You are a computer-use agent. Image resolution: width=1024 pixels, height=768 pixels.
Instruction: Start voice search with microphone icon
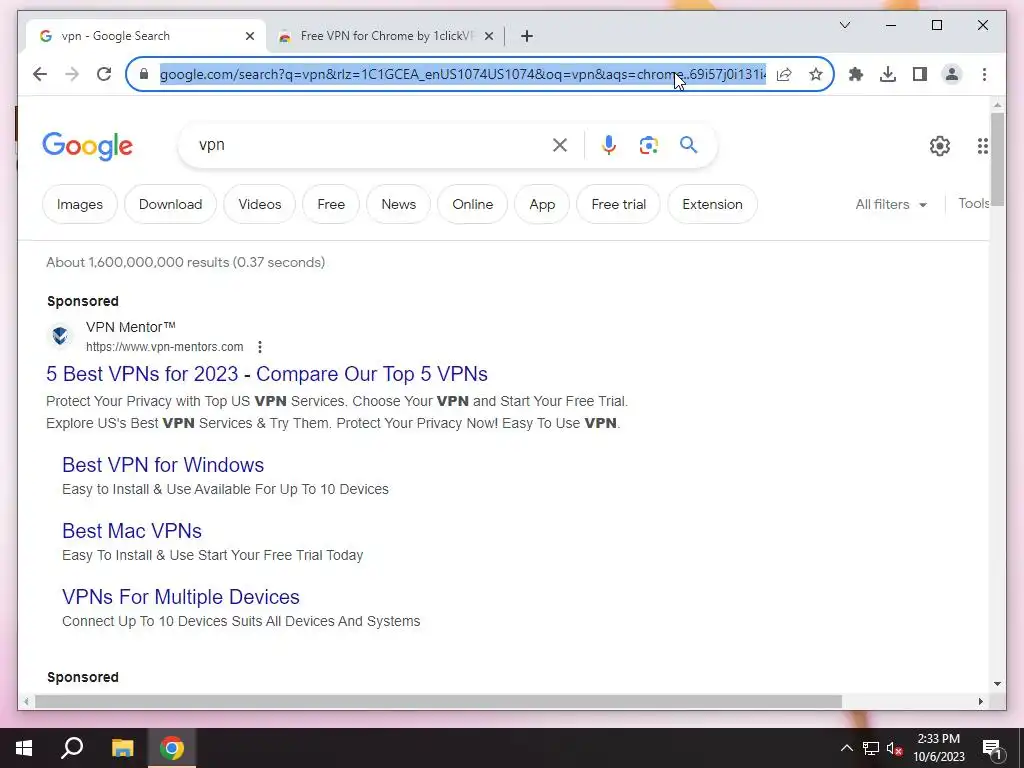[609, 145]
